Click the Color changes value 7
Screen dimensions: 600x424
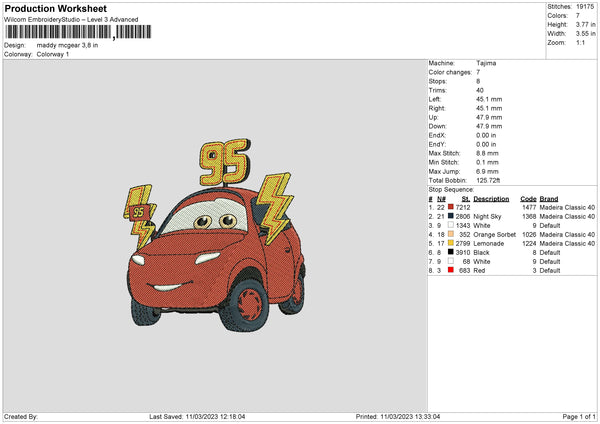pyautogui.click(x=478, y=72)
